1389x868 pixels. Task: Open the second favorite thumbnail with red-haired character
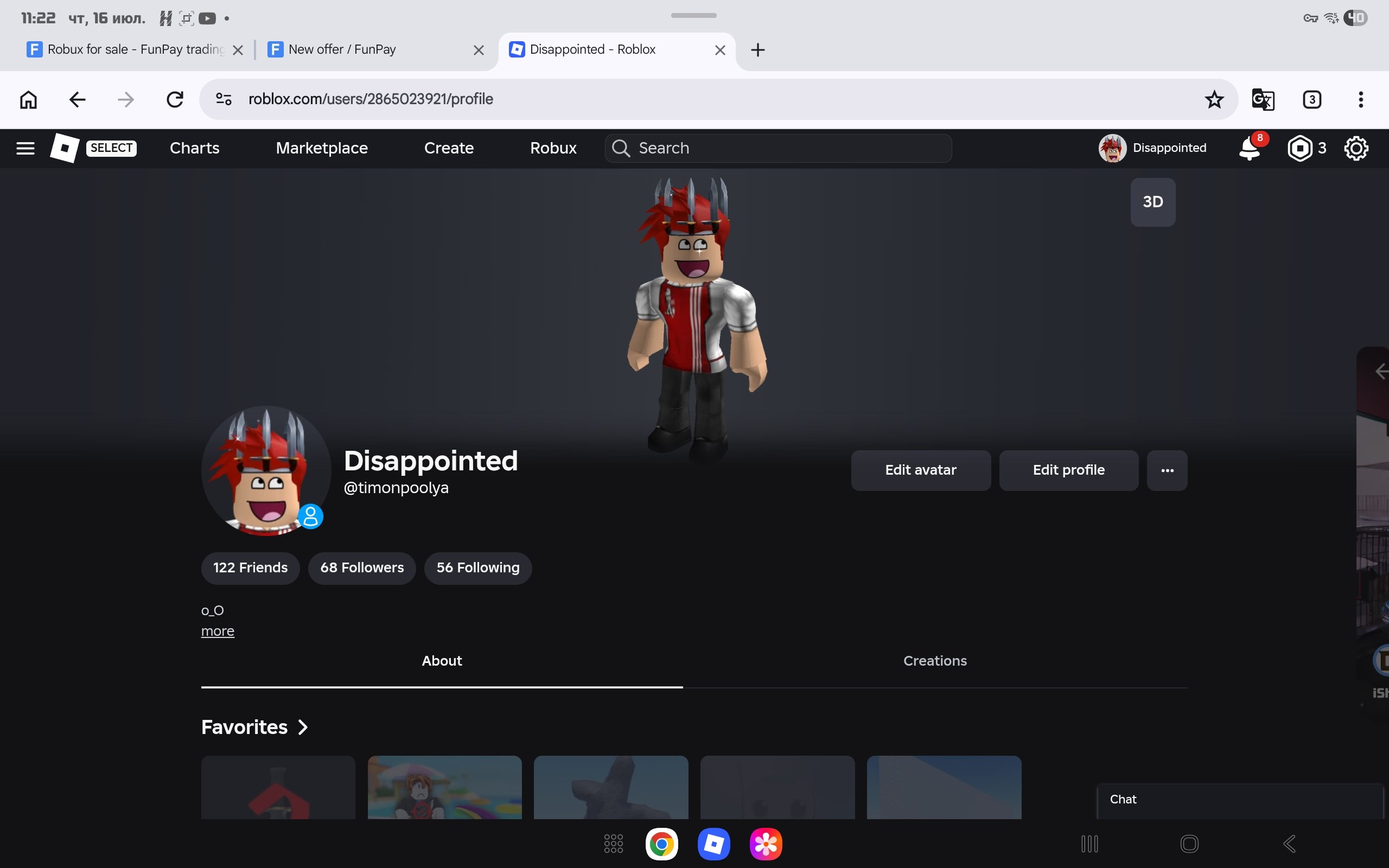(x=445, y=787)
